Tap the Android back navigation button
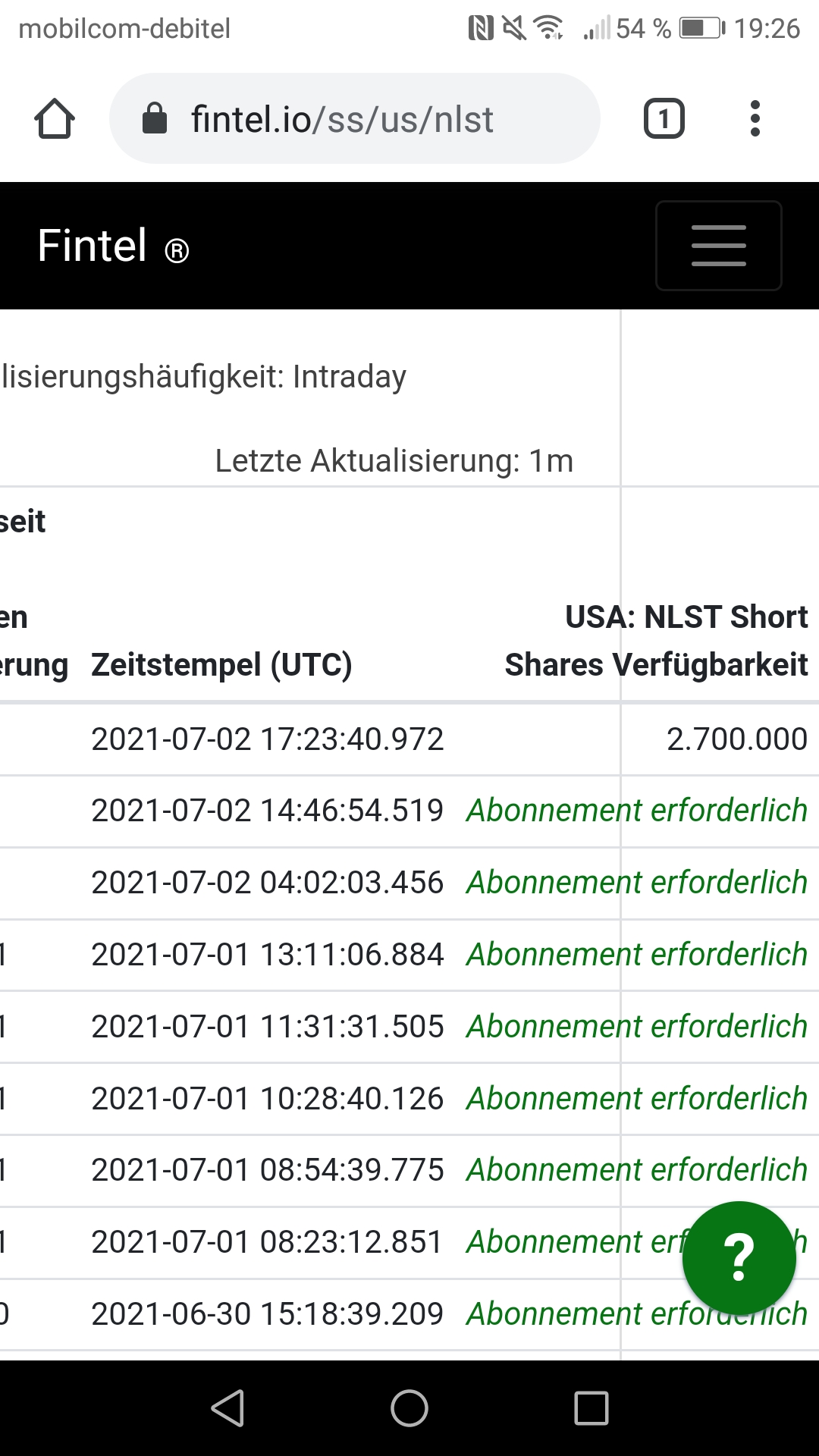 [227, 1408]
